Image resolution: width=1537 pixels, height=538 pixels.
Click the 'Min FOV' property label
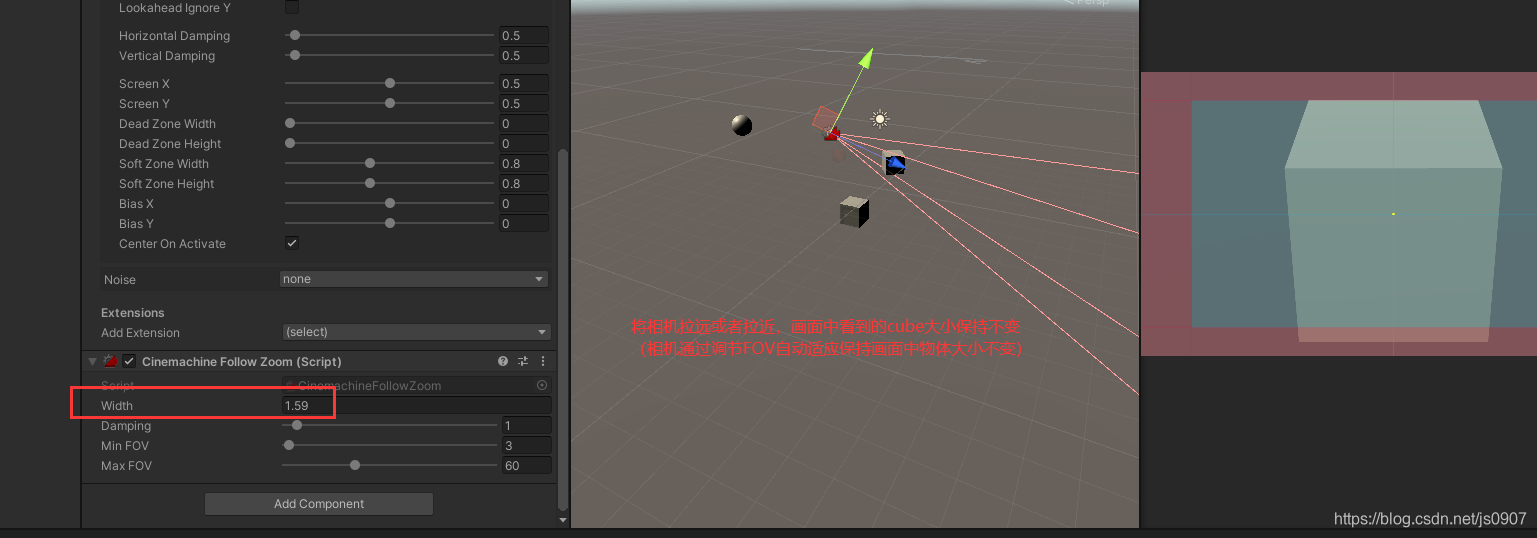pos(125,446)
